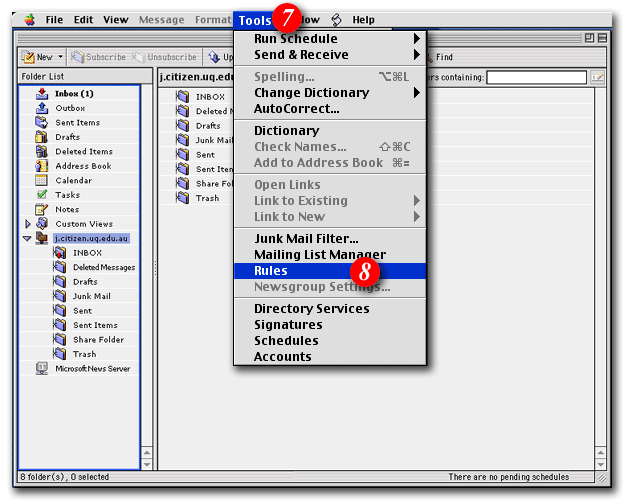Click the Inbox icon in Folder List
Screen dimensions: 625x501
pyautogui.click(x=42, y=94)
